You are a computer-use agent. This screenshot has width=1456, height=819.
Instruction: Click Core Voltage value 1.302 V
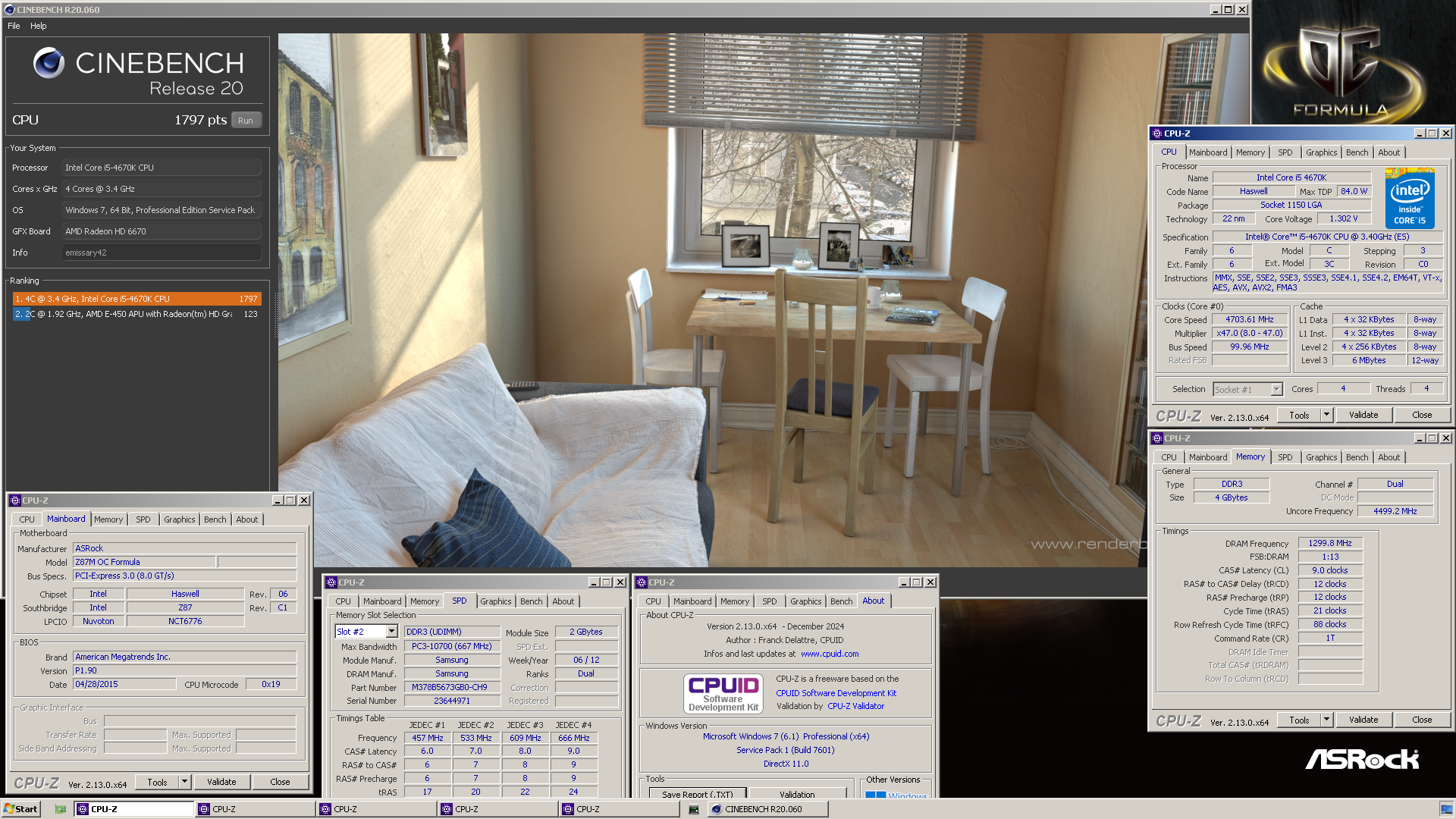1344,218
